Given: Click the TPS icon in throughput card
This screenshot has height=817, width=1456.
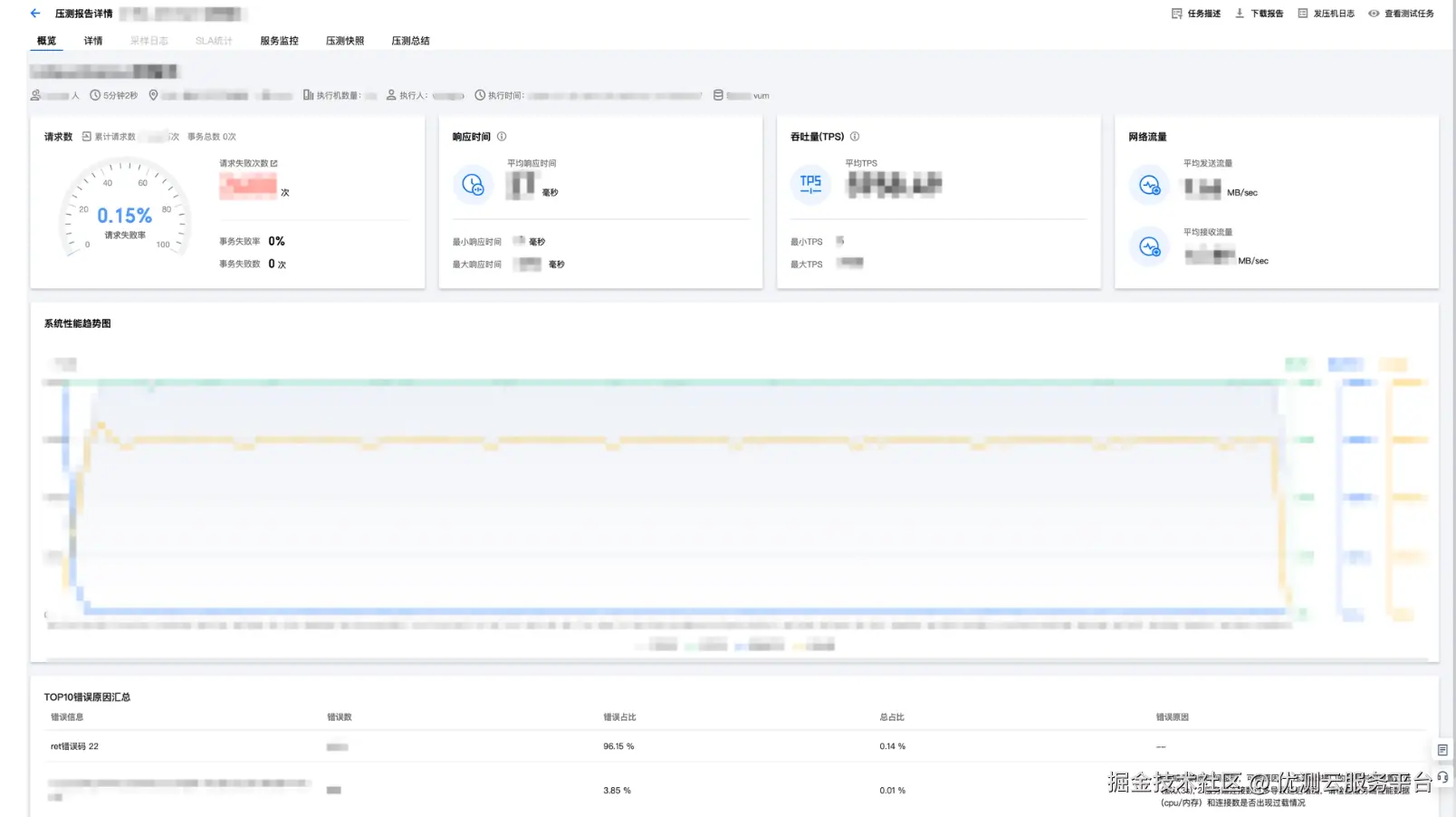Looking at the screenshot, I should tap(810, 185).
